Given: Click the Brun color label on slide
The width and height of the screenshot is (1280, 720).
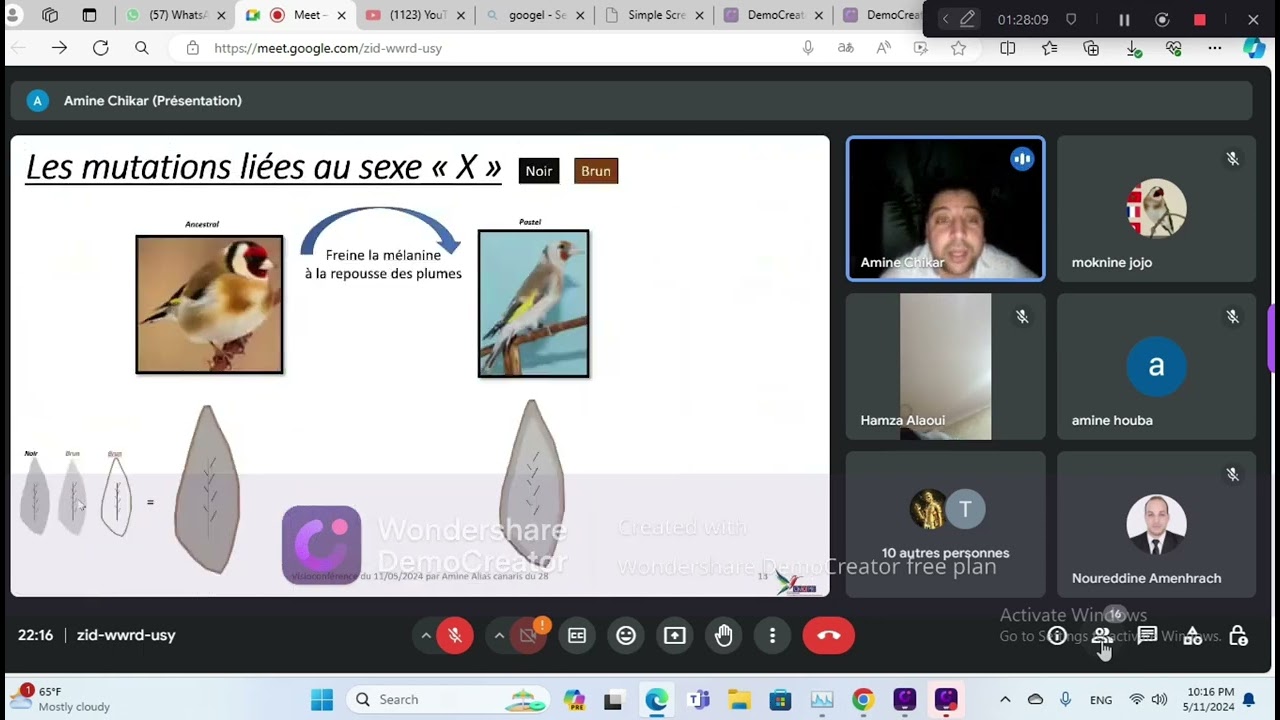Looking at the screenshot, I should tap(596, 171).
